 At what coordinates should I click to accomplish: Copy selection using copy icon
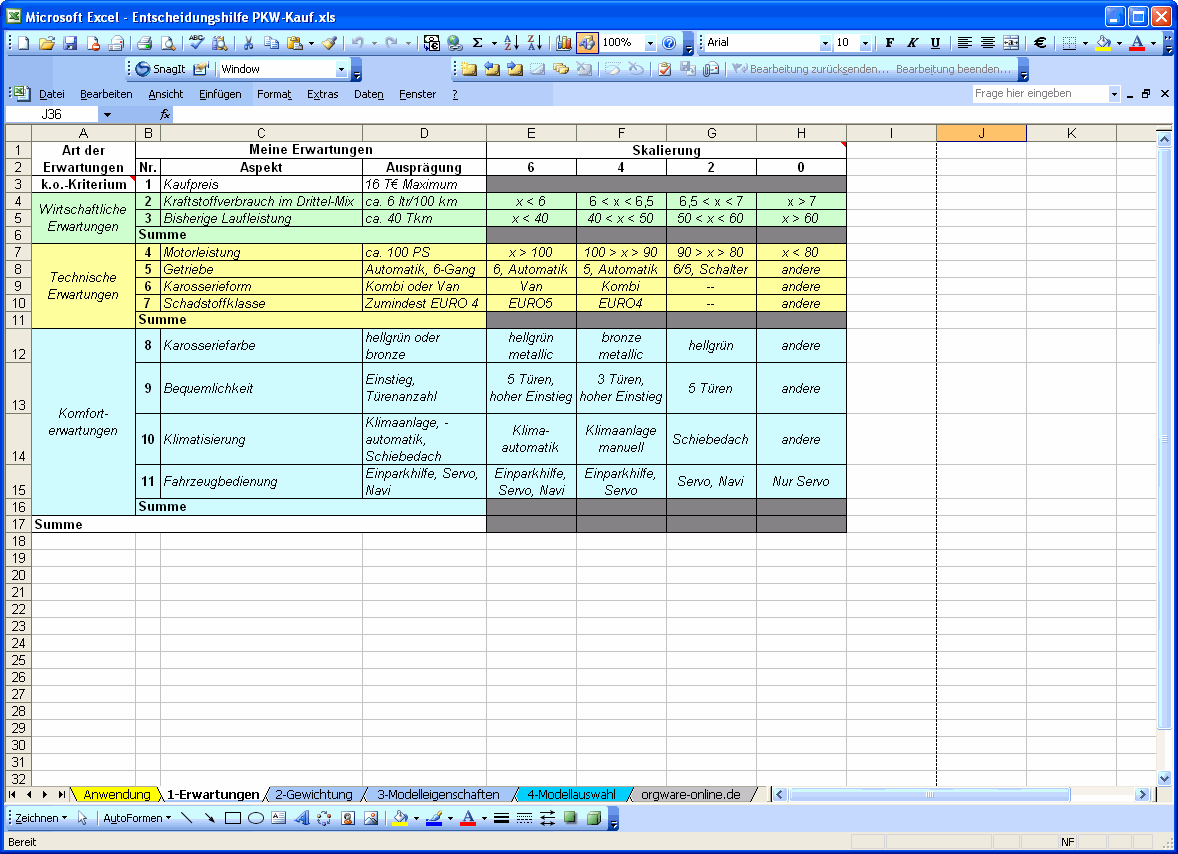point(271,43)
